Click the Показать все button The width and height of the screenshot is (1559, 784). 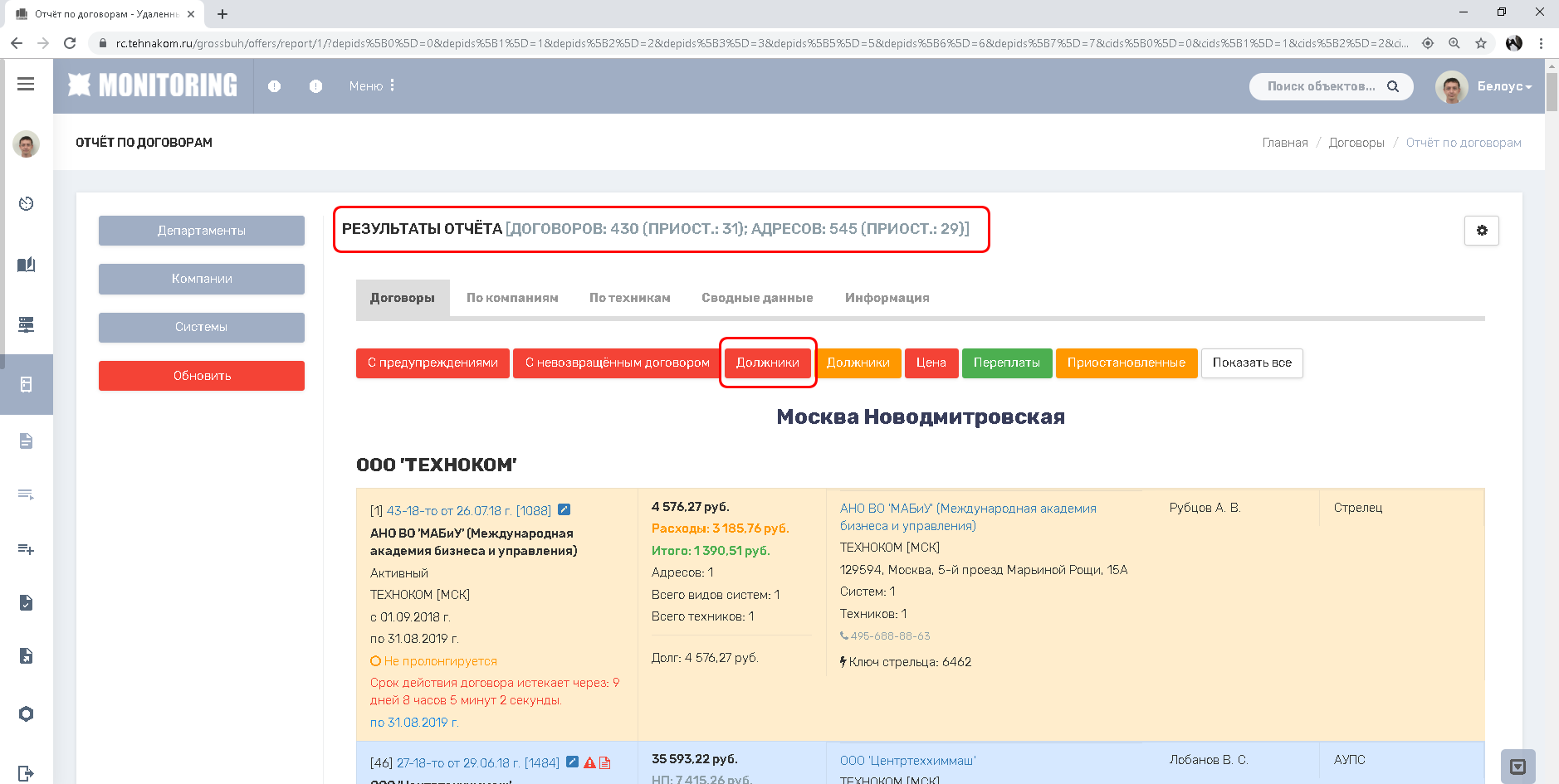[1252, 363]
